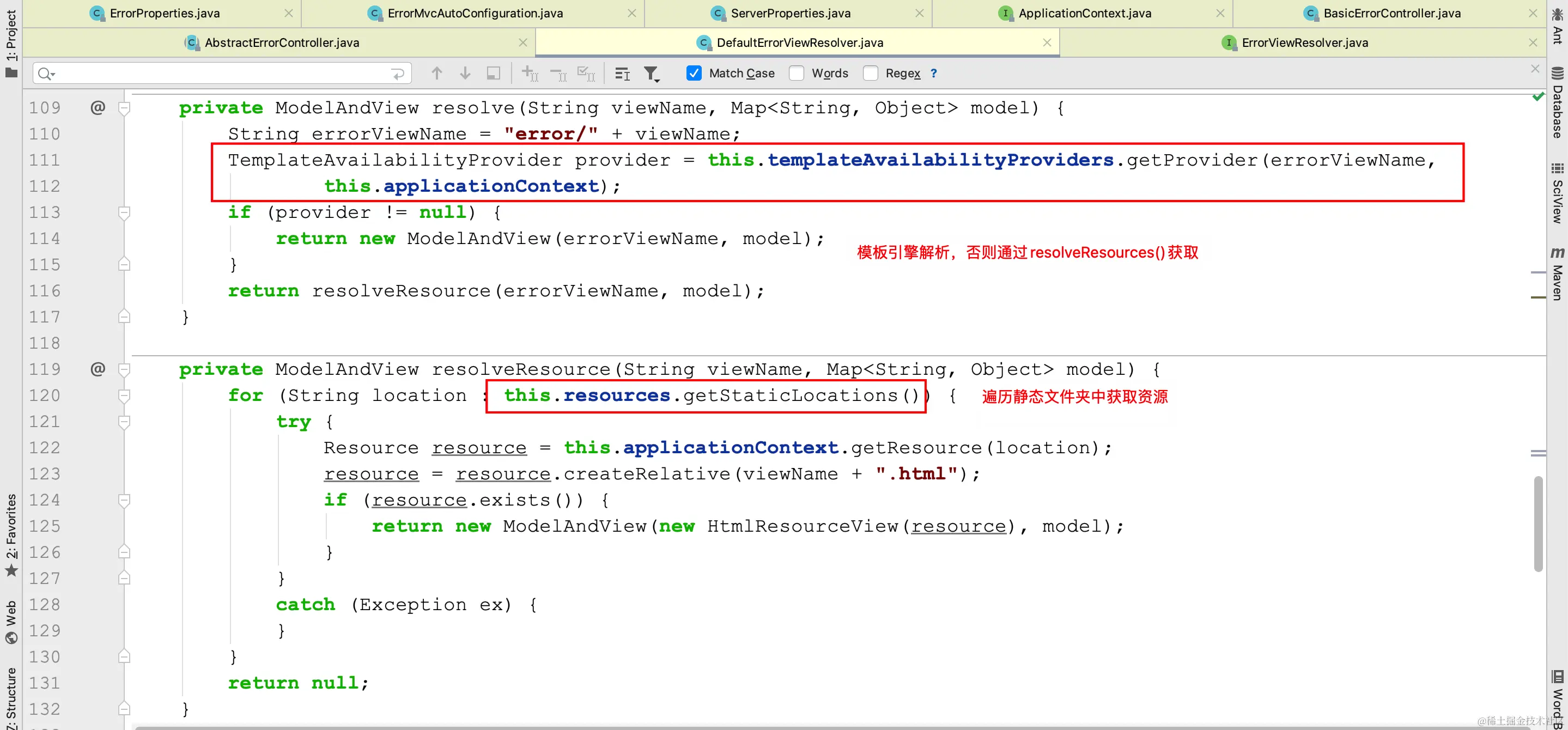Viewport: 1568px width, 730px height.
Task: Close the ApplicationContext.java tab
Action: (x=1220, y=14)
